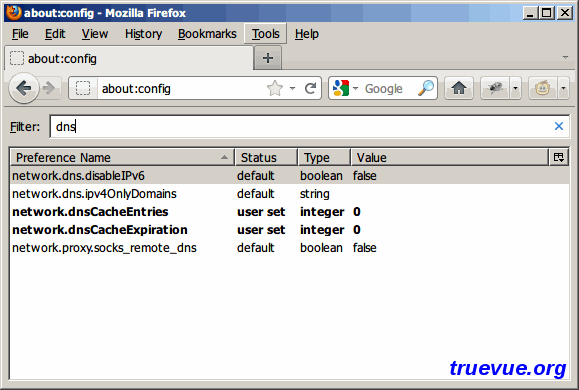Click the Forward arrow button
Viewport: 579px width, 390px height.
coord(49,88)
